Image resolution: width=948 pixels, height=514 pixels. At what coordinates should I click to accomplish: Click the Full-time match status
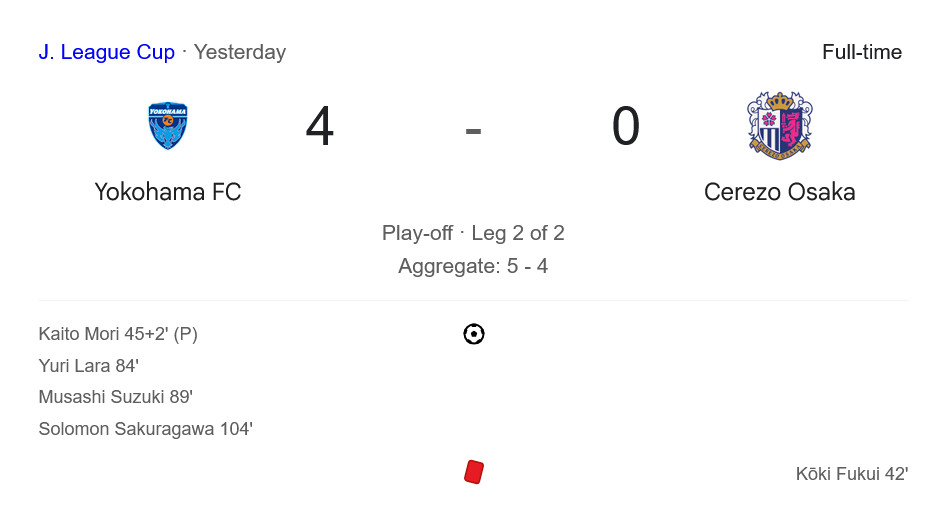click(862, 52)
